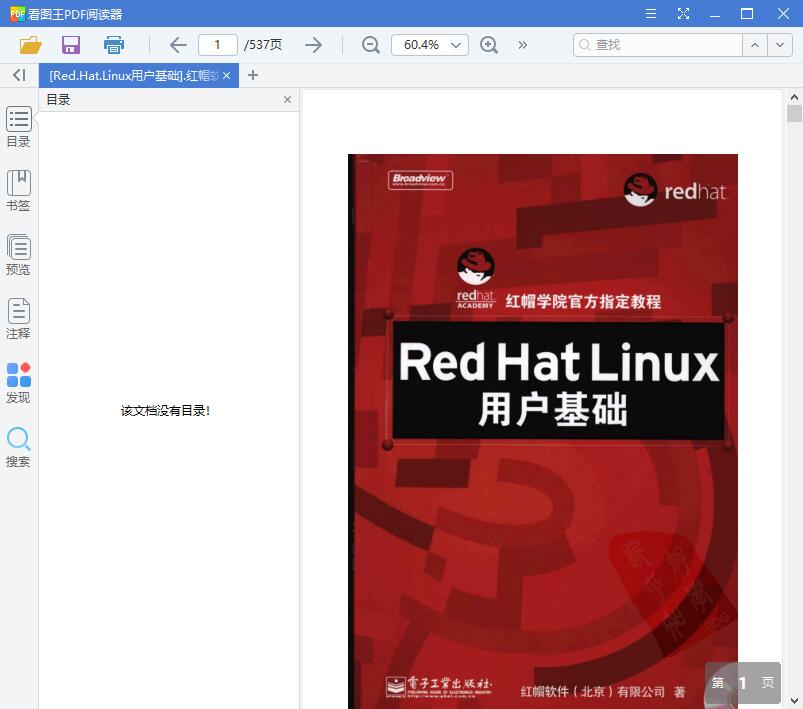Find previous match up arrow

[755, 45]
